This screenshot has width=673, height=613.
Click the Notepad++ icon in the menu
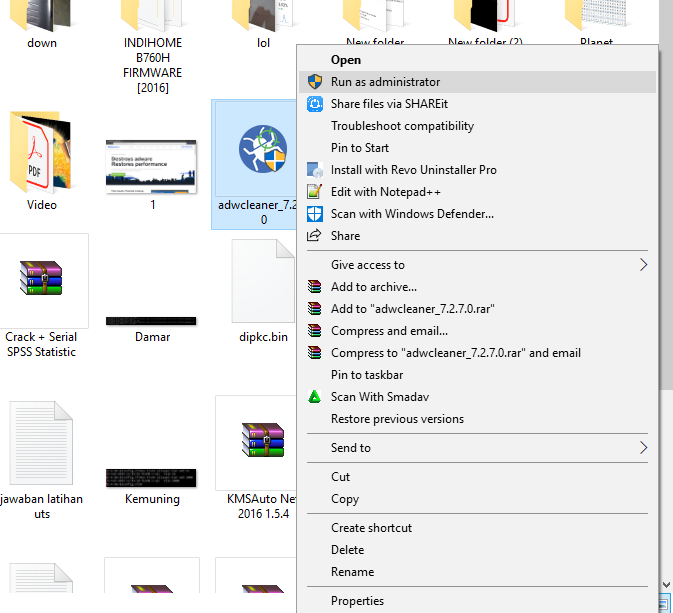(315, 192)
